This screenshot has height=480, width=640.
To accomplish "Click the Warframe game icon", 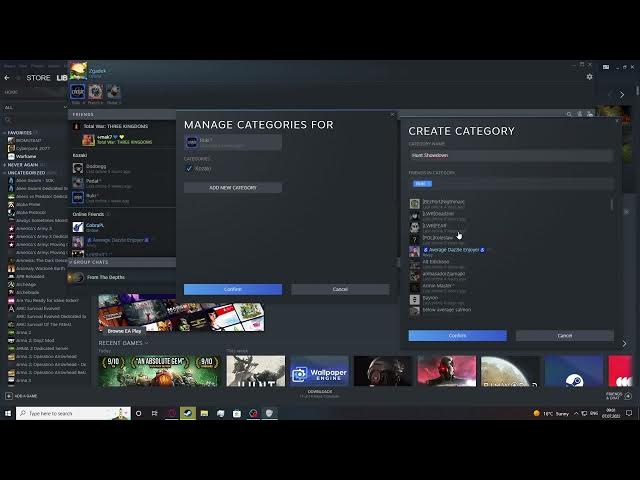I will click(11, 156).
